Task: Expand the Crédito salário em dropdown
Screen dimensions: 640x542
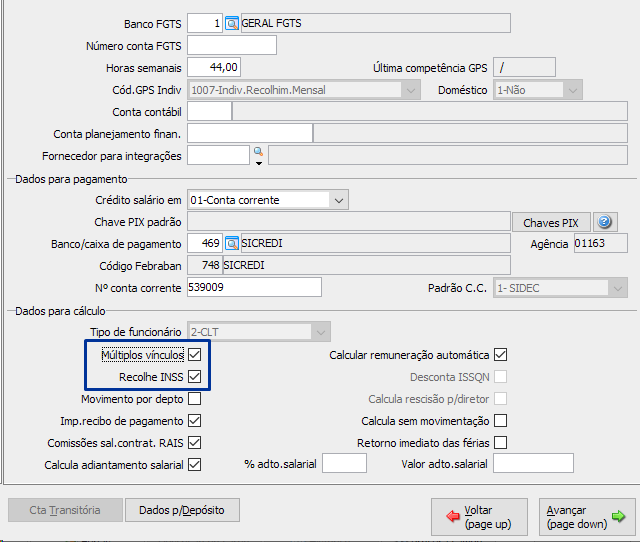Action: click(x=339, y=200)
